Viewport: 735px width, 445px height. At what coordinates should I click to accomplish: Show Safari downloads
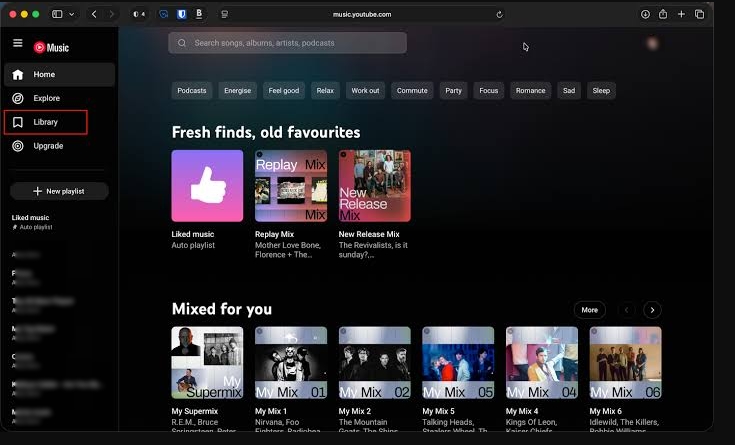pyautogui.click(x=645, y=14)
